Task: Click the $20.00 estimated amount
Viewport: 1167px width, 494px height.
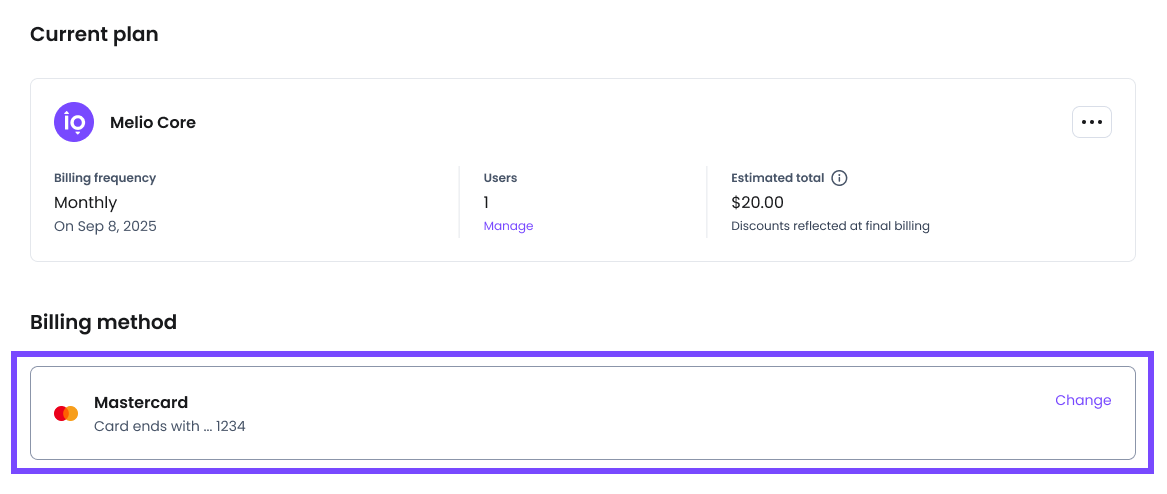Action: 757,202
